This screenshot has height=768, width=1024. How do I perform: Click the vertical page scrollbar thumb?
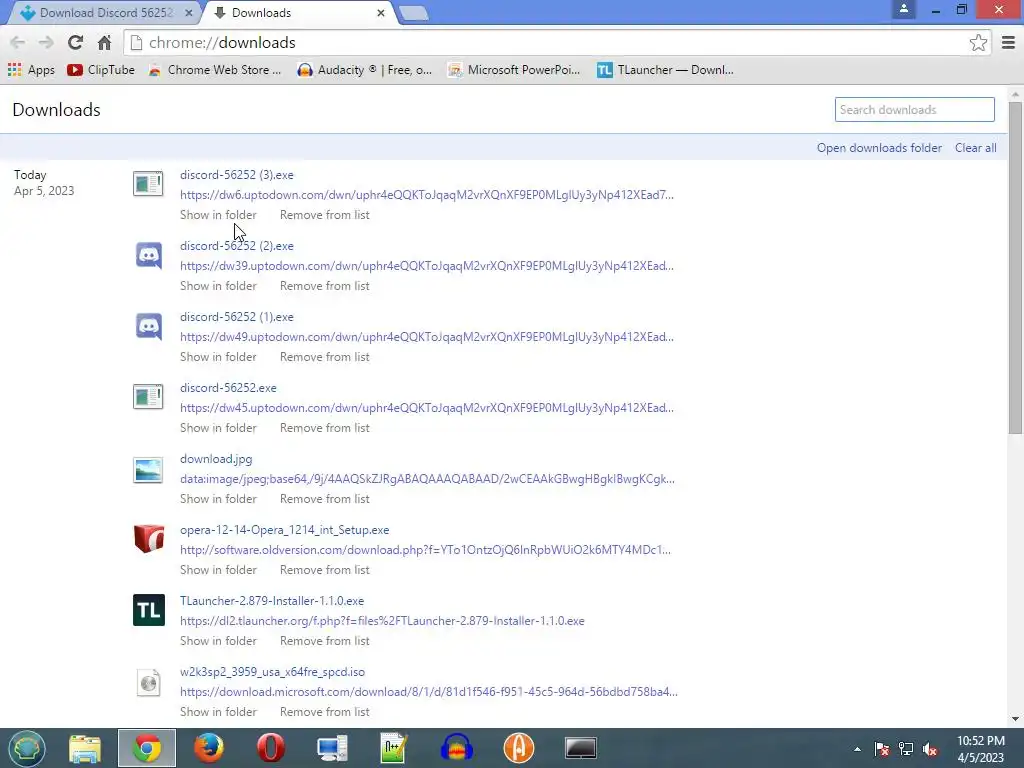point(1015,267)
